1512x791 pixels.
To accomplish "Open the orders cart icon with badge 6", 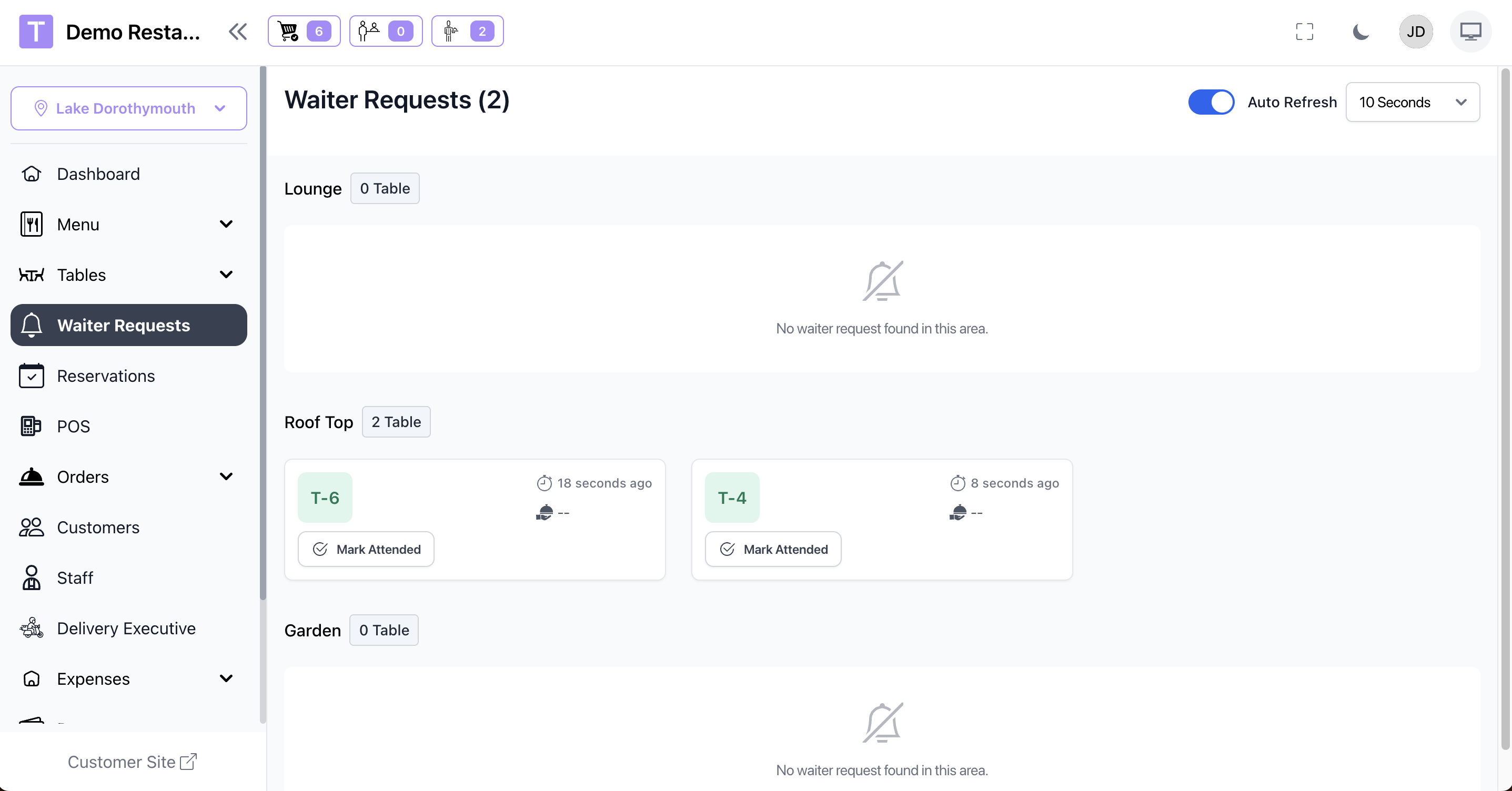I will [x=304, y=31].
